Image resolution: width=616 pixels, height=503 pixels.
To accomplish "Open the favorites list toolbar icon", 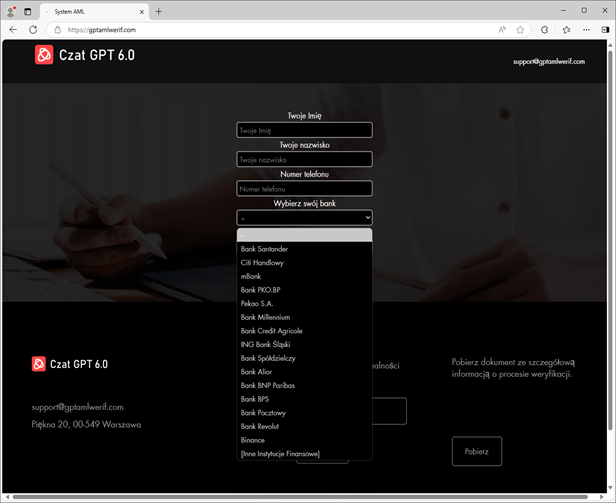I will pyautogui.click(x=564, y=30).
